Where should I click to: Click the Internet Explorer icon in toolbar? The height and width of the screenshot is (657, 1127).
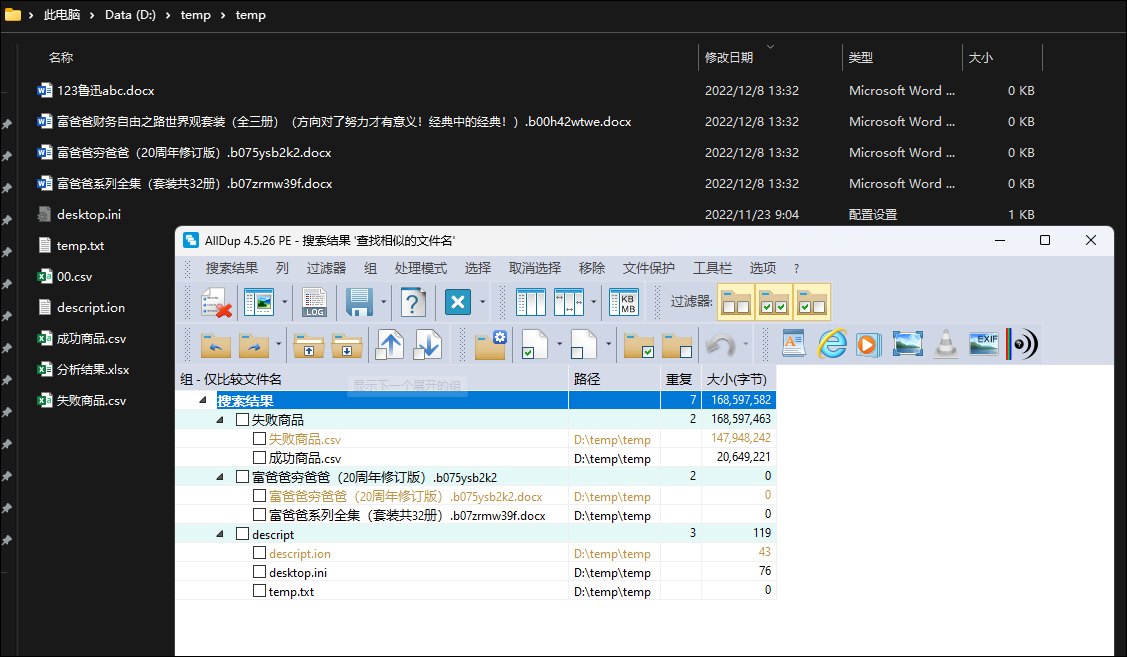tap(831, 343)
